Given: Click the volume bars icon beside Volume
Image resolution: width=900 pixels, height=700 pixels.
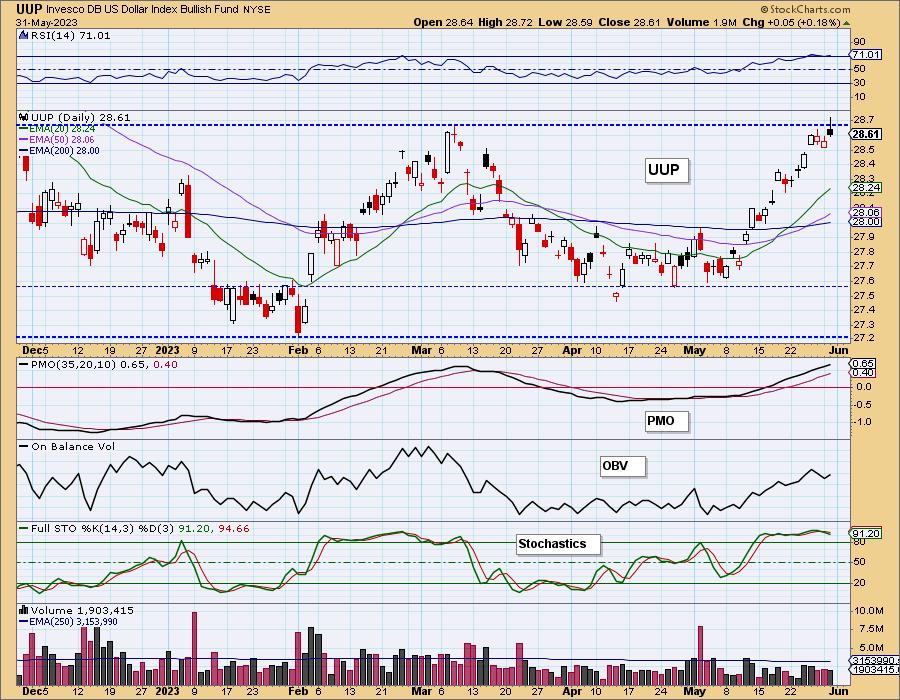Looking at the screenshot, I should tap(24, 610).
